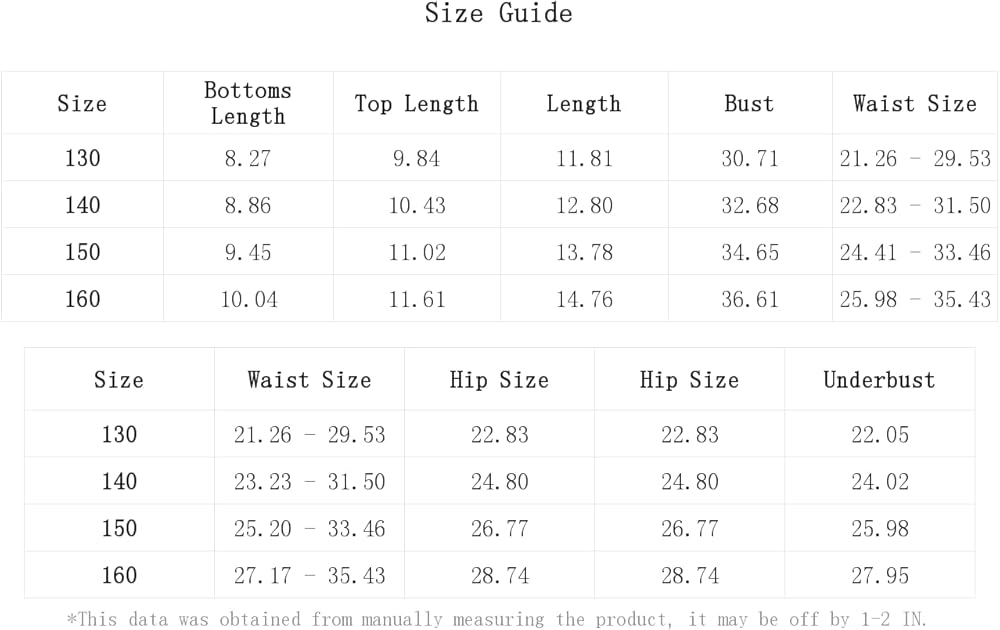
Task: Select the Bottoms Length column header
Action: tap(247, 103)
